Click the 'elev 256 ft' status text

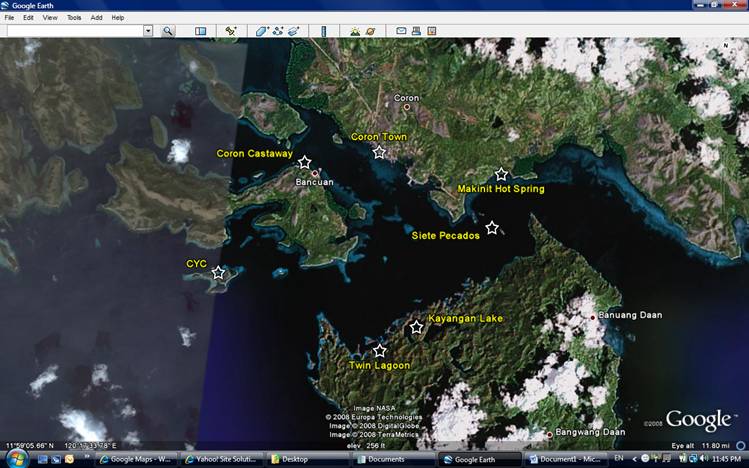366,446
